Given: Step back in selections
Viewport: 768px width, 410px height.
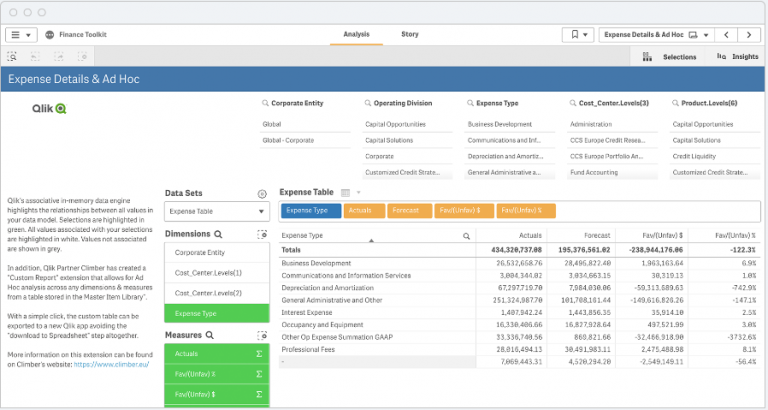Looking at the screenshot, I should coord(35,57).
